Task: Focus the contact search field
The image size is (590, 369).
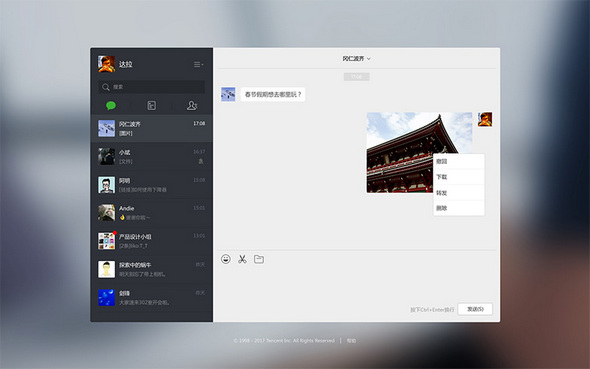Action: tap(152, 87)
